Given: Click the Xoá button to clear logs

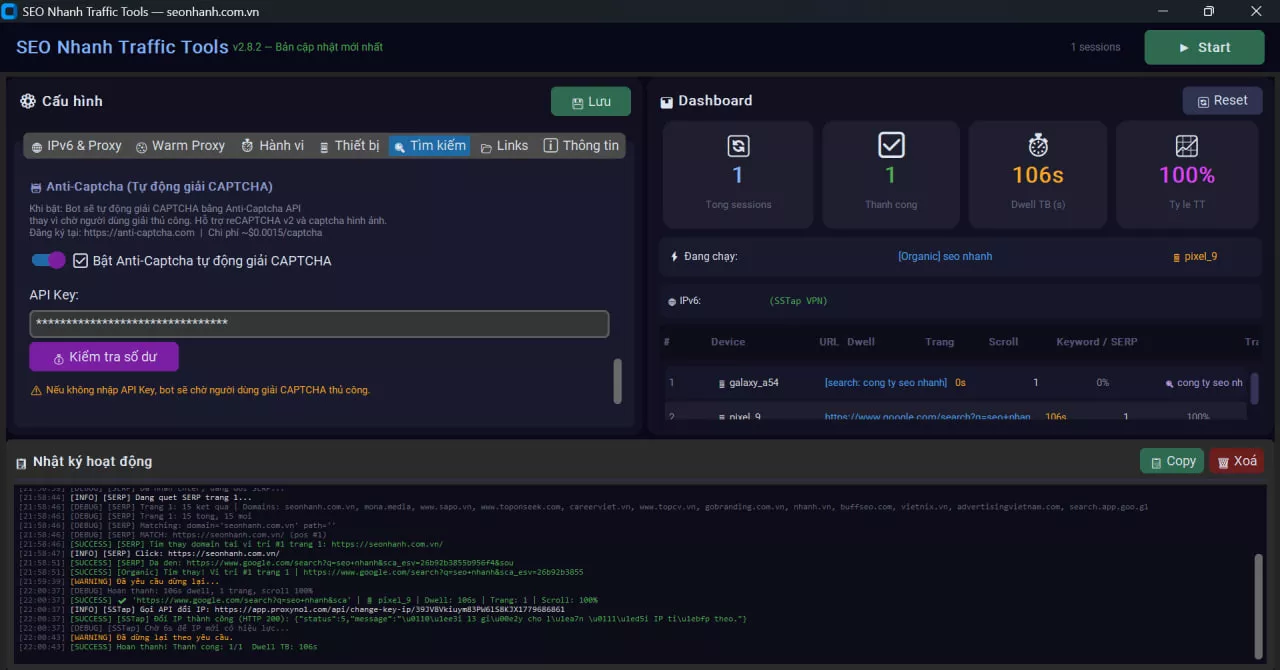Looking at the screenshot, I should point(1237,461).
